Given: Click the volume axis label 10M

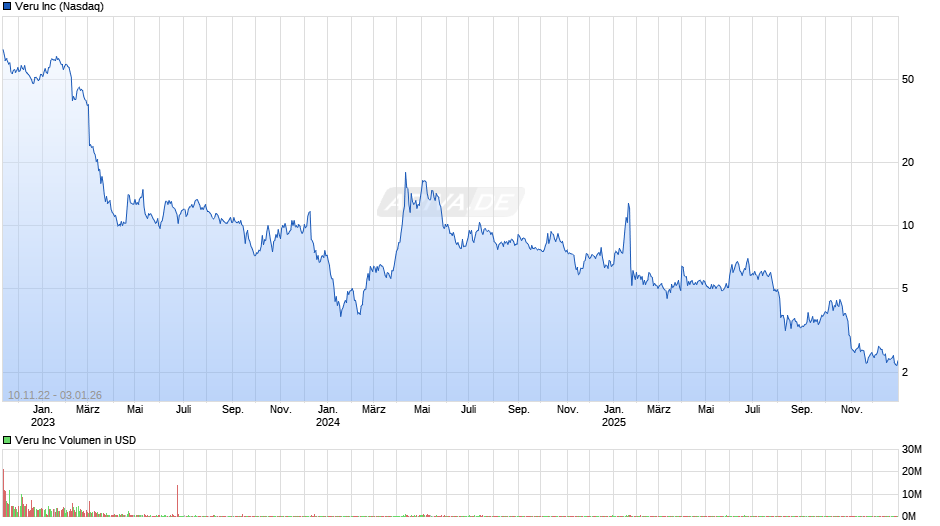Looking at the screenshot, I should click(x=912, y=494).
